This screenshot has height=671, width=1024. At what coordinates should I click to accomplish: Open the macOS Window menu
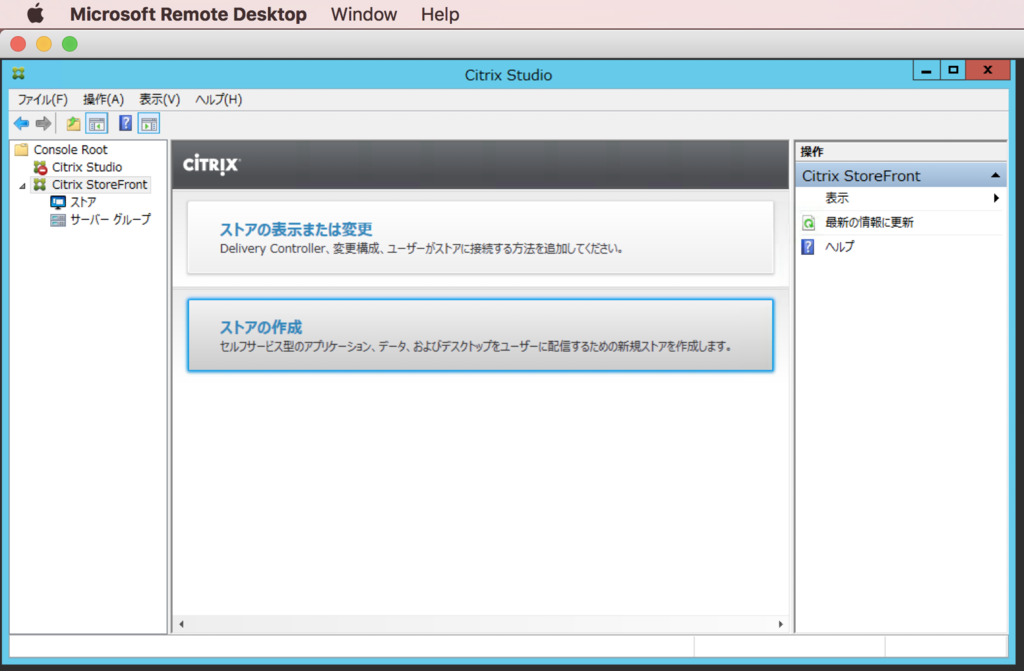pyautogui.click(x=364, y=14)
